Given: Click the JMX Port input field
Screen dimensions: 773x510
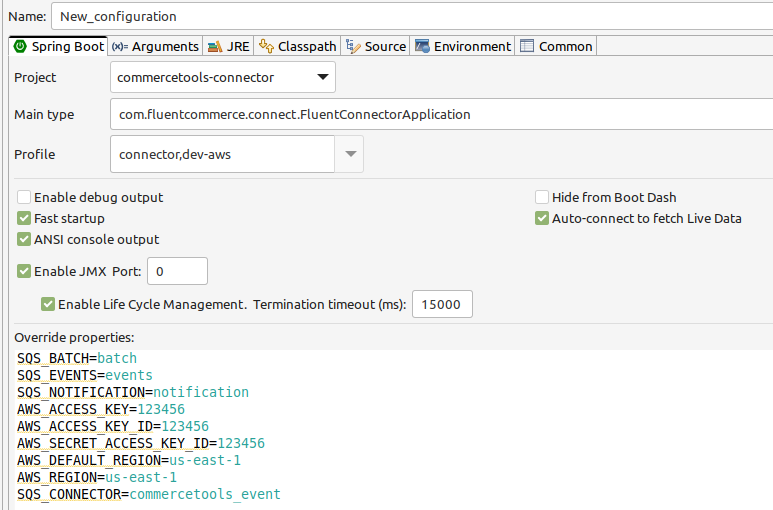Looking at the screenshot, I should [177, 270].
